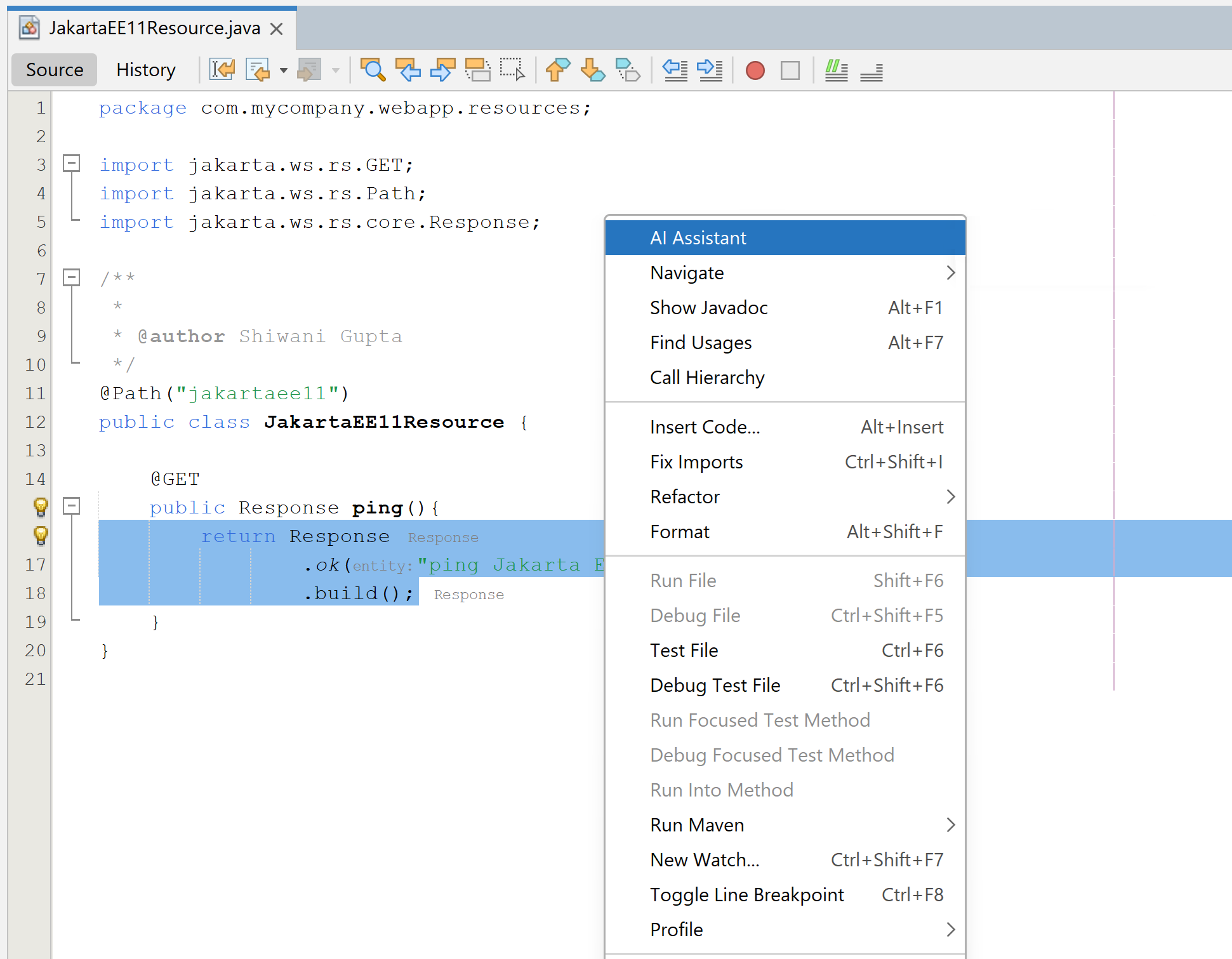Choose Fix Imports from context menu
1232x959 pixels.
pos(696,462)
